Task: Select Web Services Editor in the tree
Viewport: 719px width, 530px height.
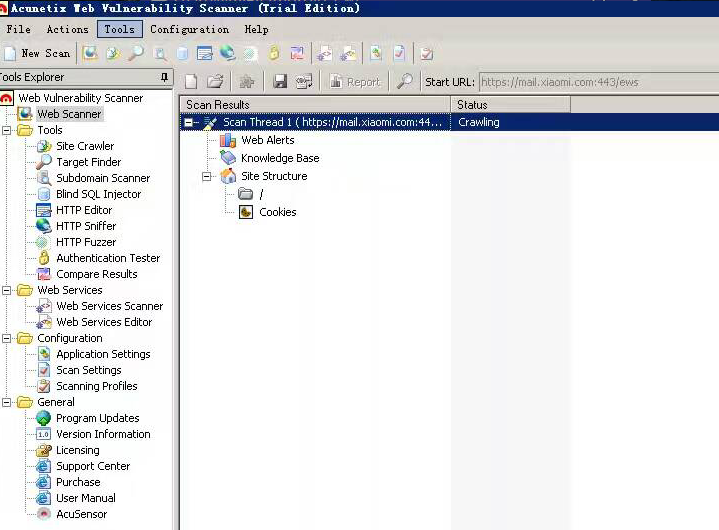Action: click(x=104, y=322)
